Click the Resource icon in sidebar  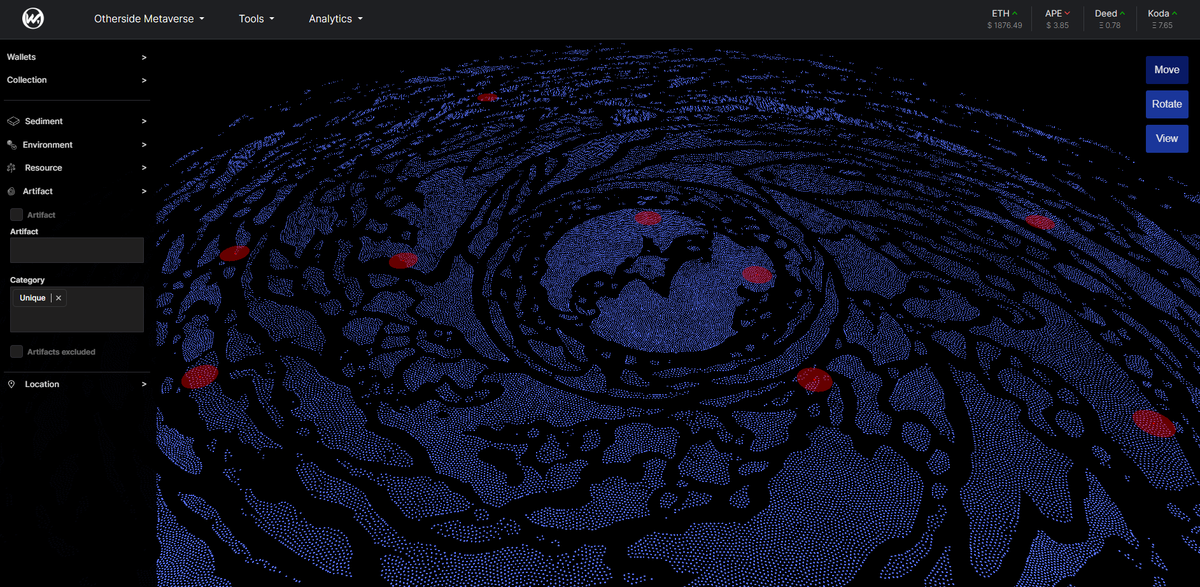(11, 168)
